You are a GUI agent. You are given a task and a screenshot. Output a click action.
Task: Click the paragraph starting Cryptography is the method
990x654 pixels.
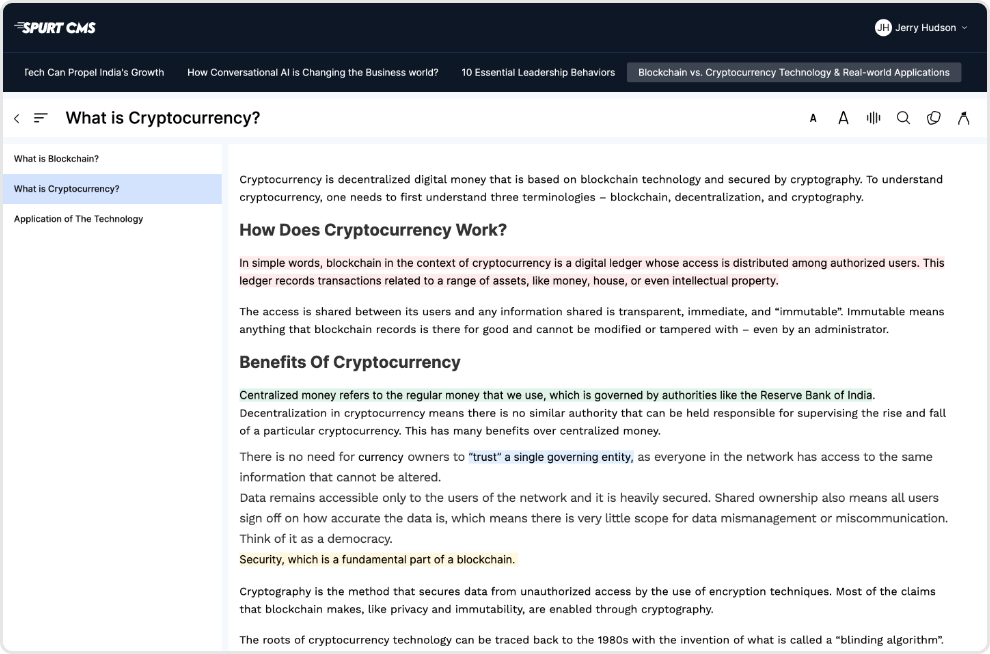coord(587,600)
